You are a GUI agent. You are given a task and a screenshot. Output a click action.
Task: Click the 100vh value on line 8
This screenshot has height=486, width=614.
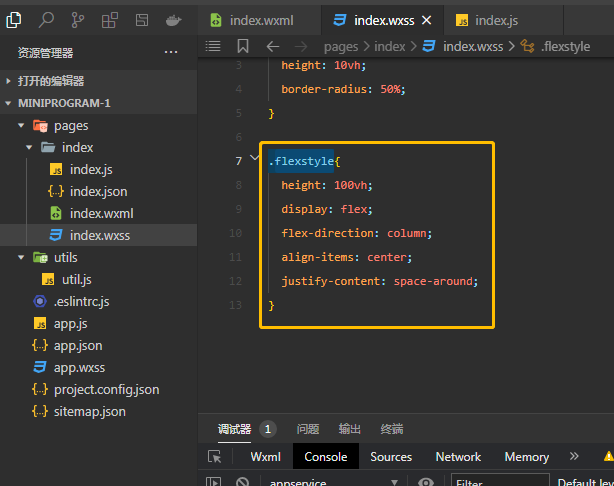point(350,185)
